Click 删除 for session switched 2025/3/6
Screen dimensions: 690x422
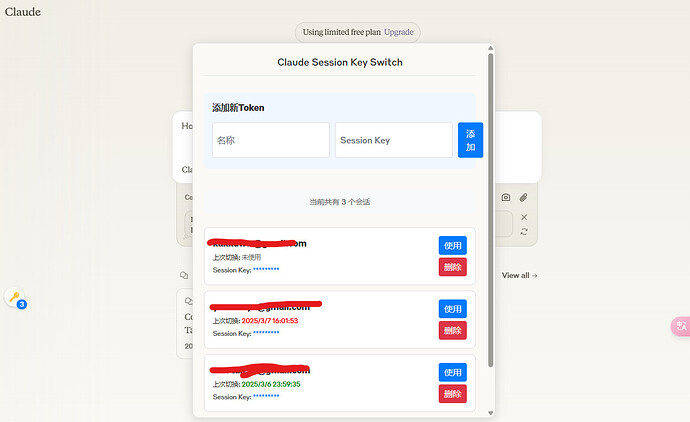pyautogui.click(x=452, y=394)
